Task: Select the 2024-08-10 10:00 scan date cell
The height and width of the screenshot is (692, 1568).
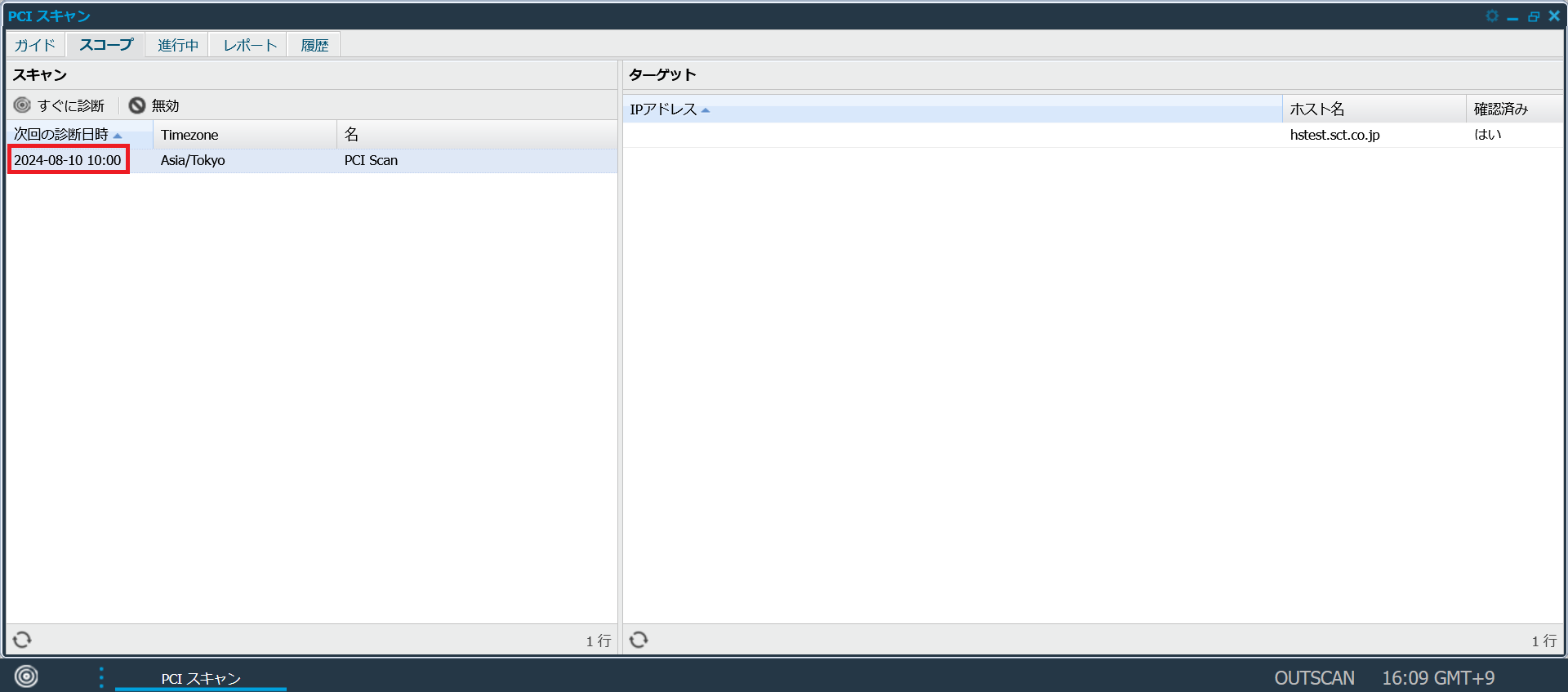Action: pyautogui.click(x=68, y=160)
